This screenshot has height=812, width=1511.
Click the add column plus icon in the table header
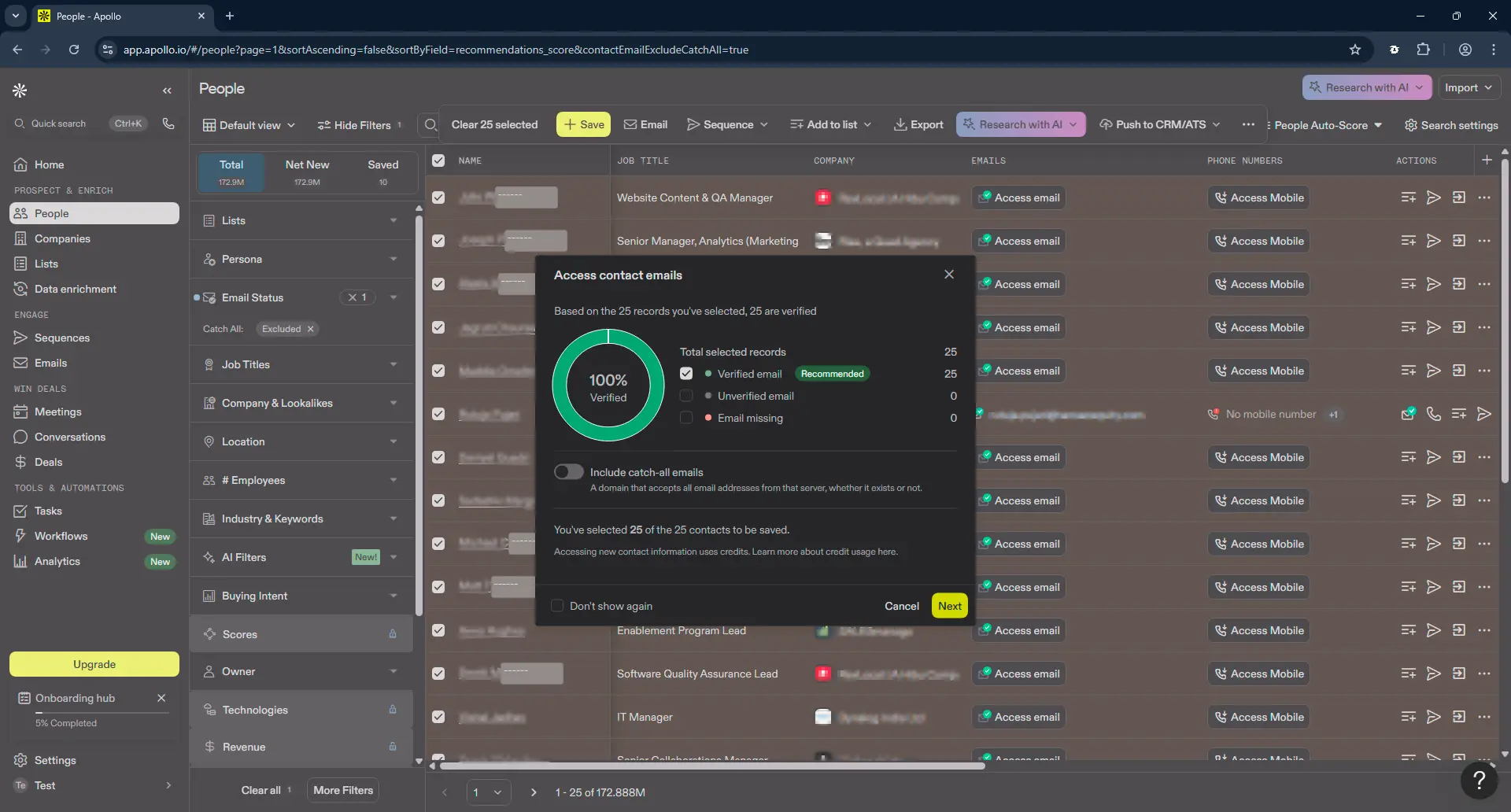point(1487,160)
